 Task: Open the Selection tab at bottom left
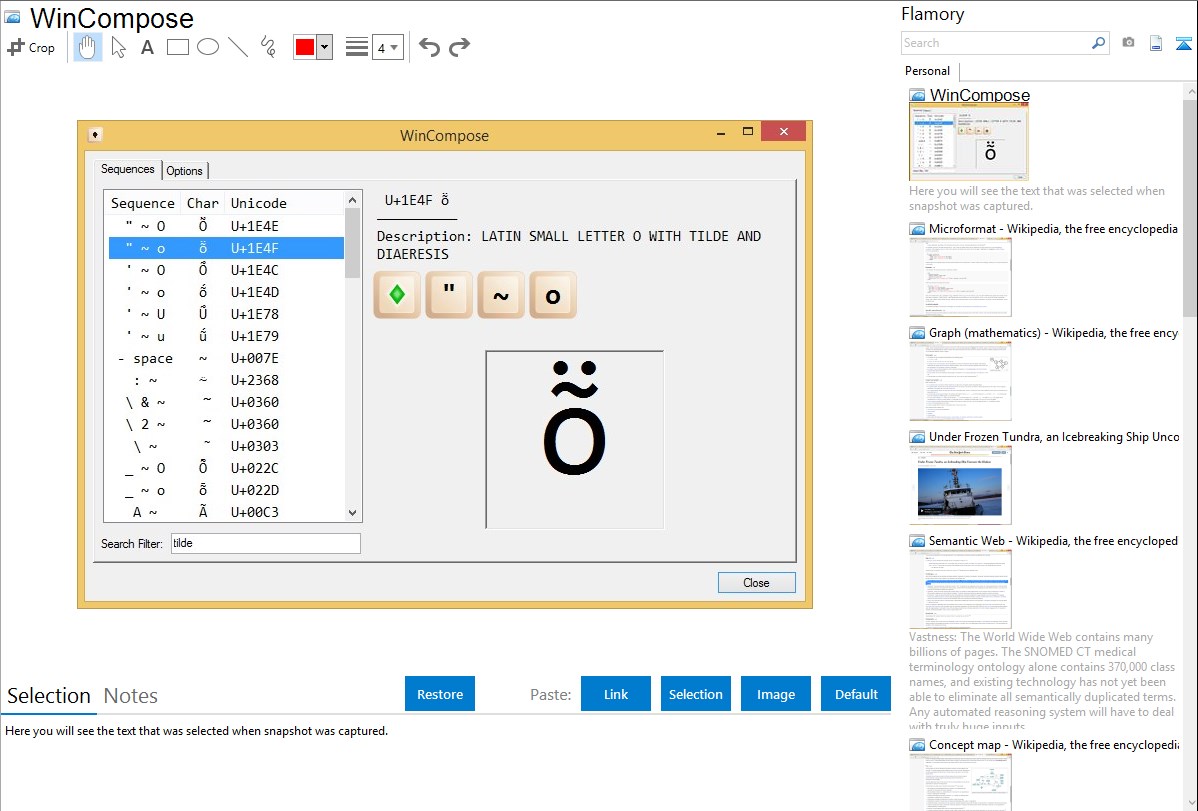tap(49, 696)
